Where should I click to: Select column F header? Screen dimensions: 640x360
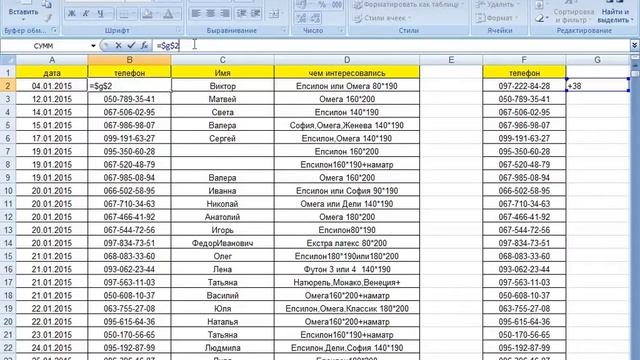(x=524, y=60)
